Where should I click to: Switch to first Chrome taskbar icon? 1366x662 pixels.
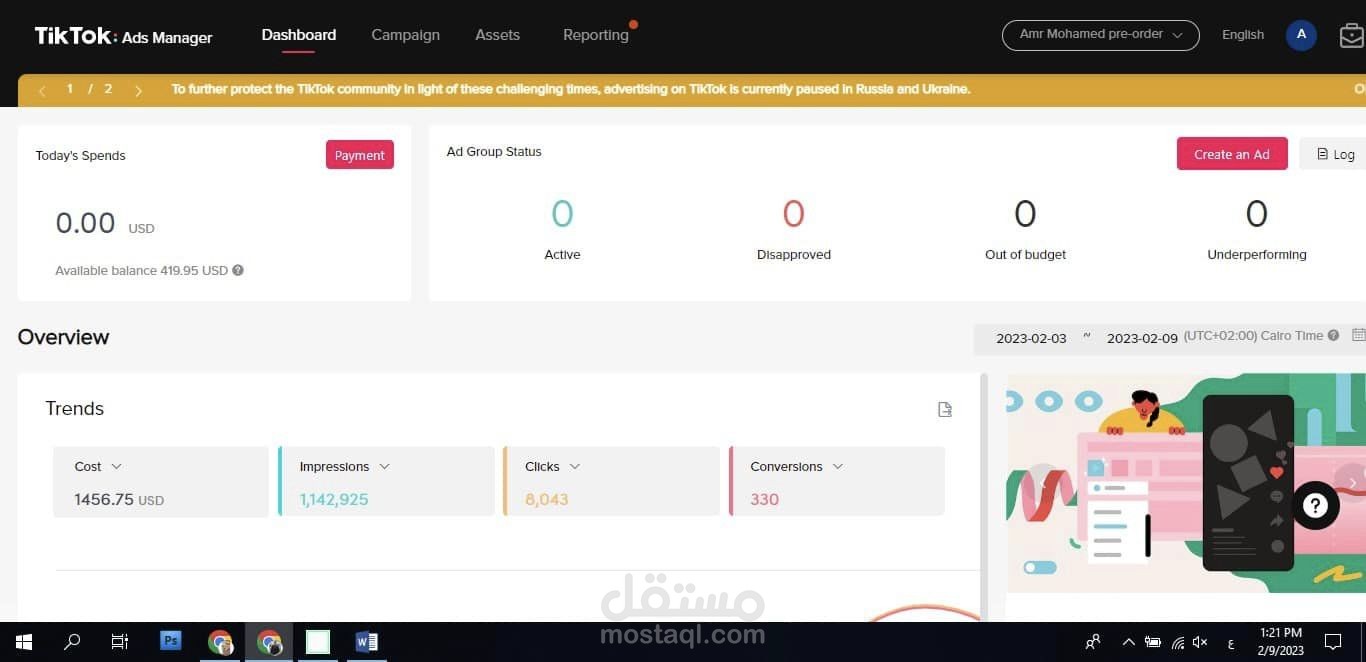(220, 642)
